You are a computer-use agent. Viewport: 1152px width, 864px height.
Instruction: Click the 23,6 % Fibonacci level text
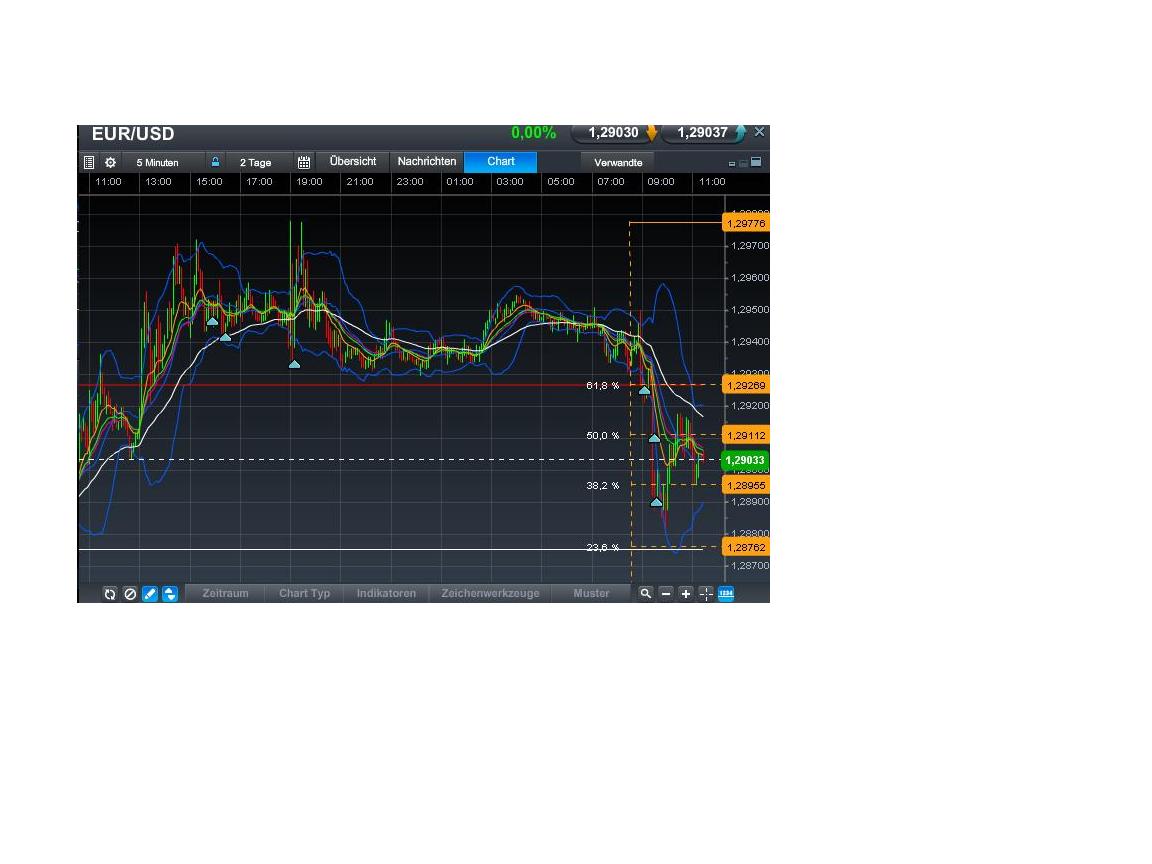[x=602, y=547]
